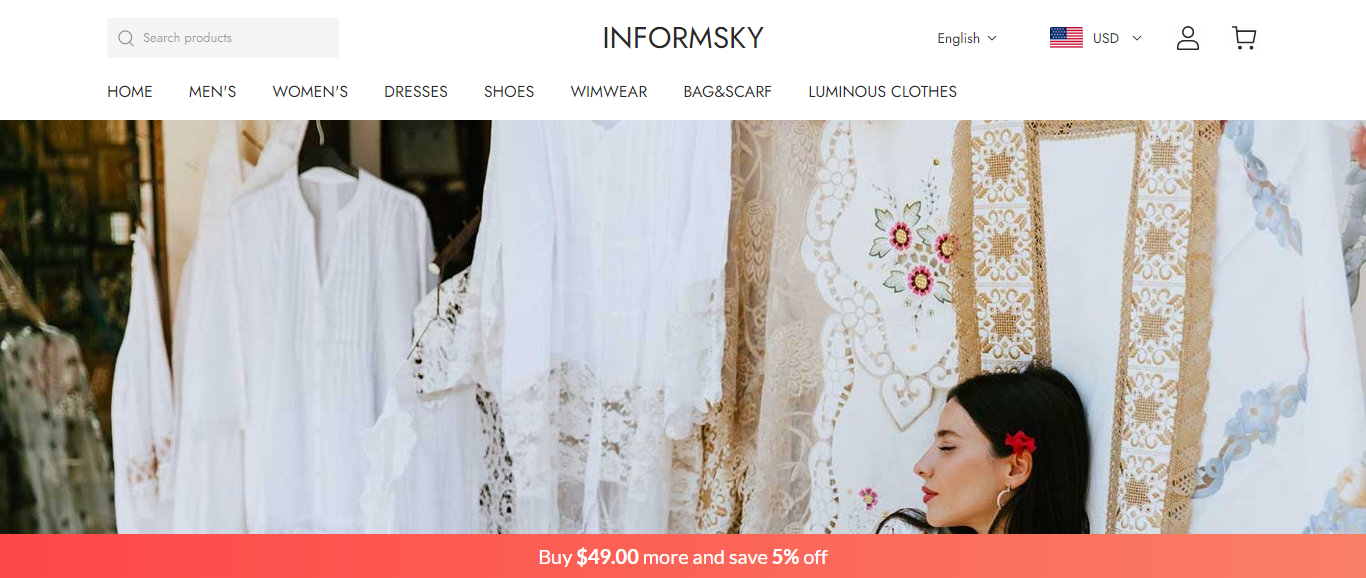This screenshot has width=1366, height=578.
Task: Expand the USD currency dropdown
Action: click(x=1095, y=38)
